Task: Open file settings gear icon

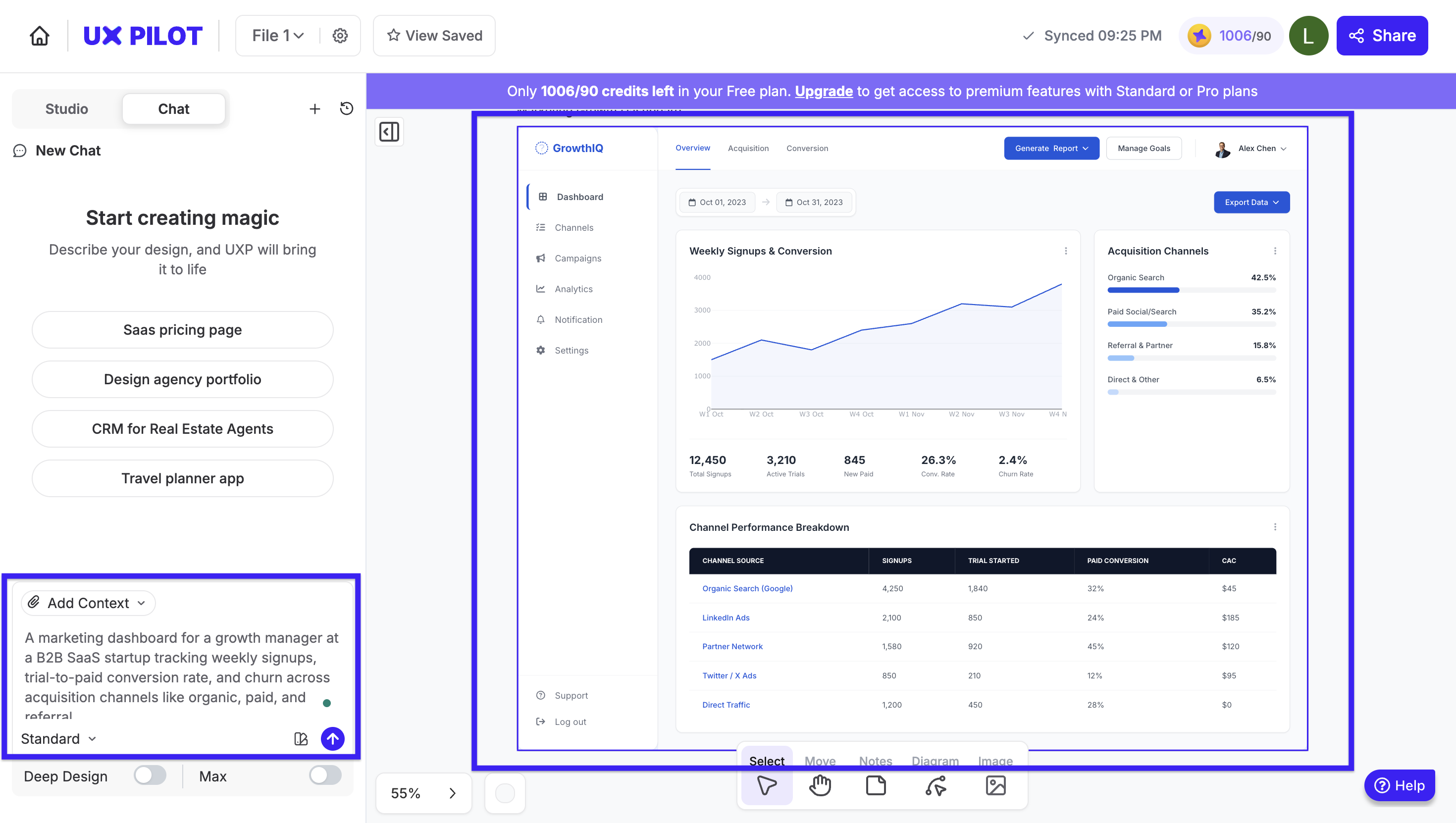Action: tap(340, 36)
